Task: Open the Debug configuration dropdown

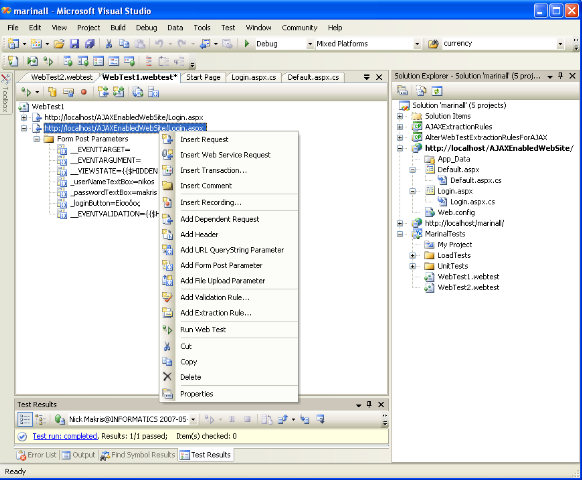Action: 310,44
